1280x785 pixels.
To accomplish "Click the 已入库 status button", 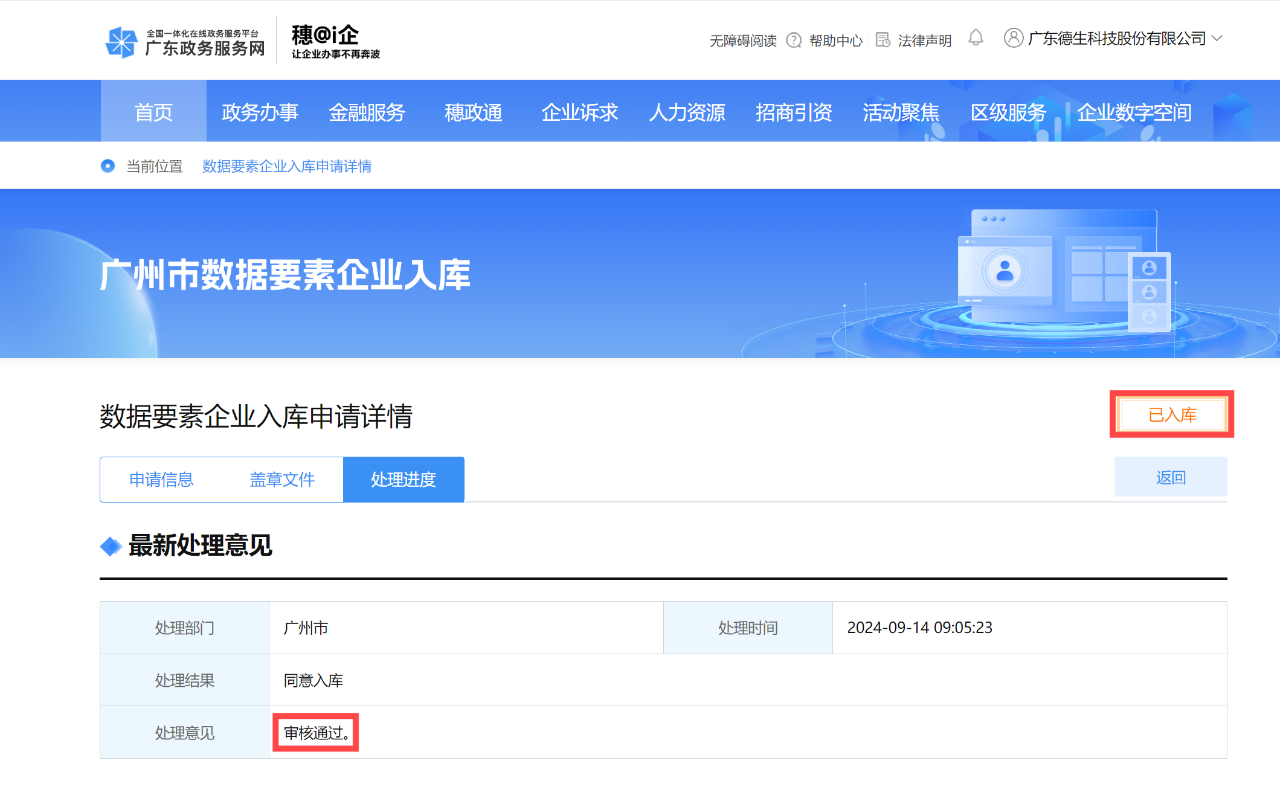I will click(1172, 415).
